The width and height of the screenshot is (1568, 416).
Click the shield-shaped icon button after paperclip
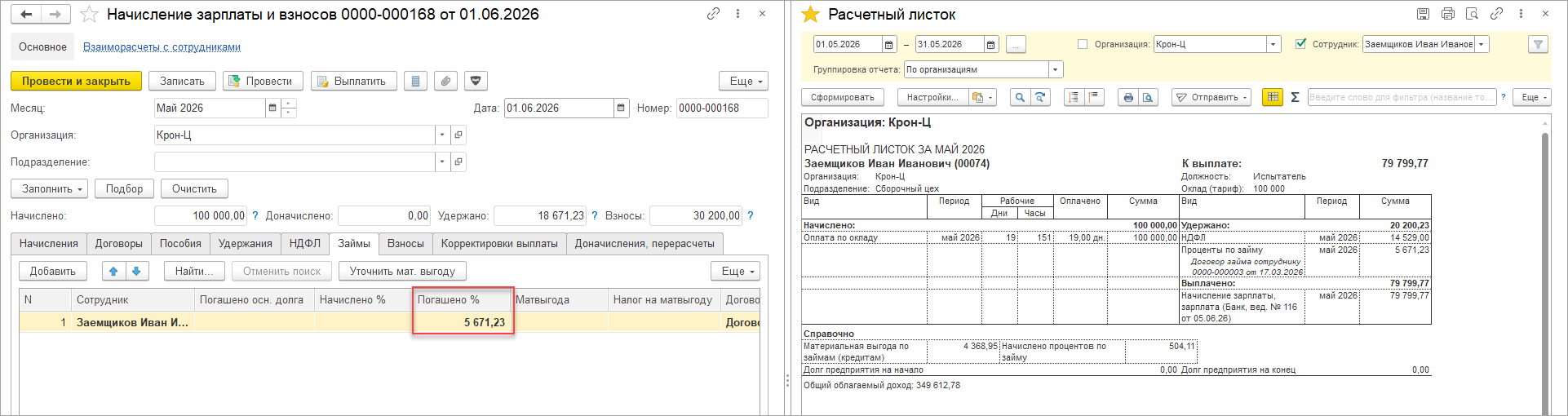pos(476,81)
